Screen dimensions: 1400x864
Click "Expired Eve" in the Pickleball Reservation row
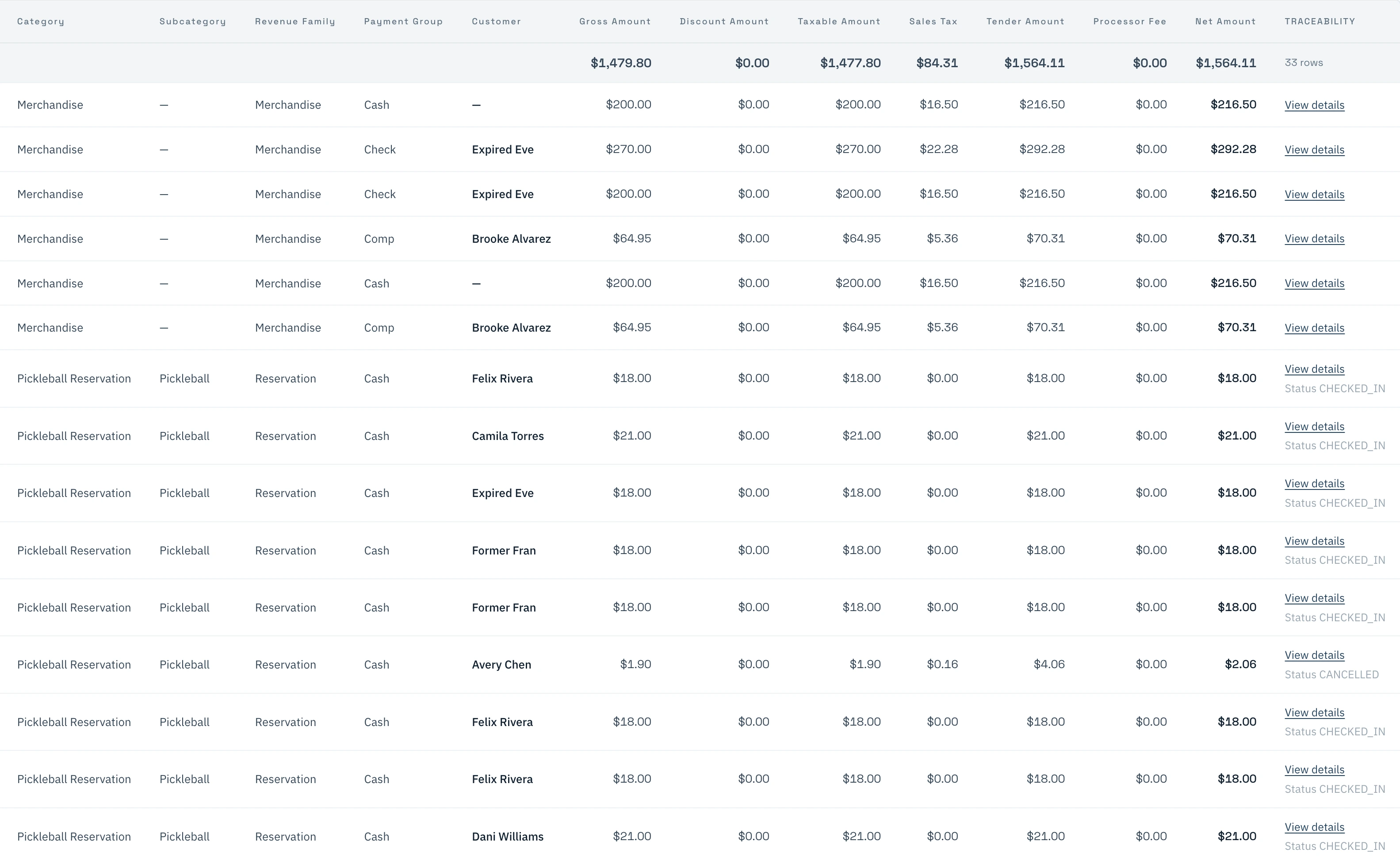(x=502, y=493)
